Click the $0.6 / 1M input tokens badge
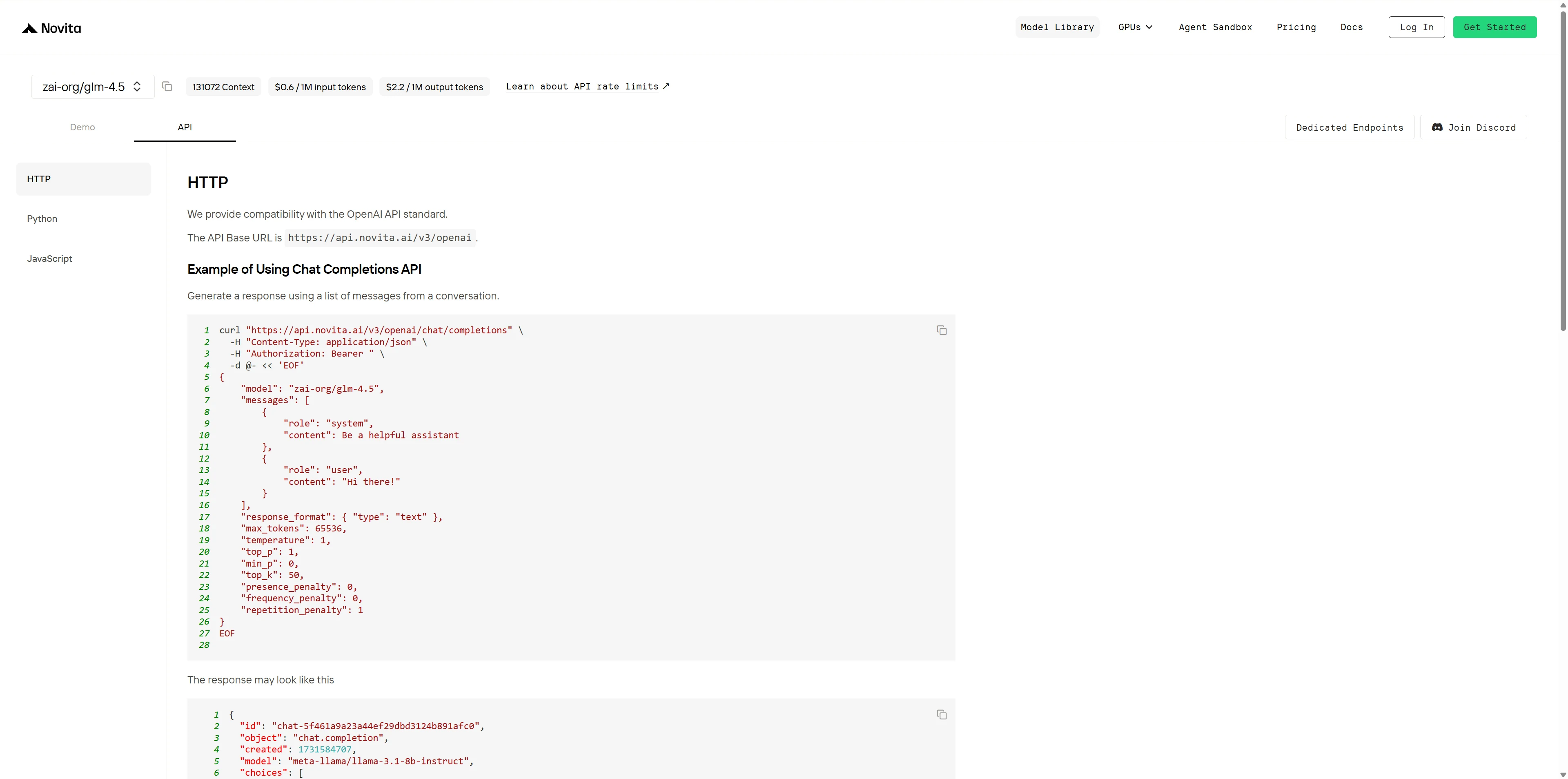1568x779 pixels. tap(320, 87)
